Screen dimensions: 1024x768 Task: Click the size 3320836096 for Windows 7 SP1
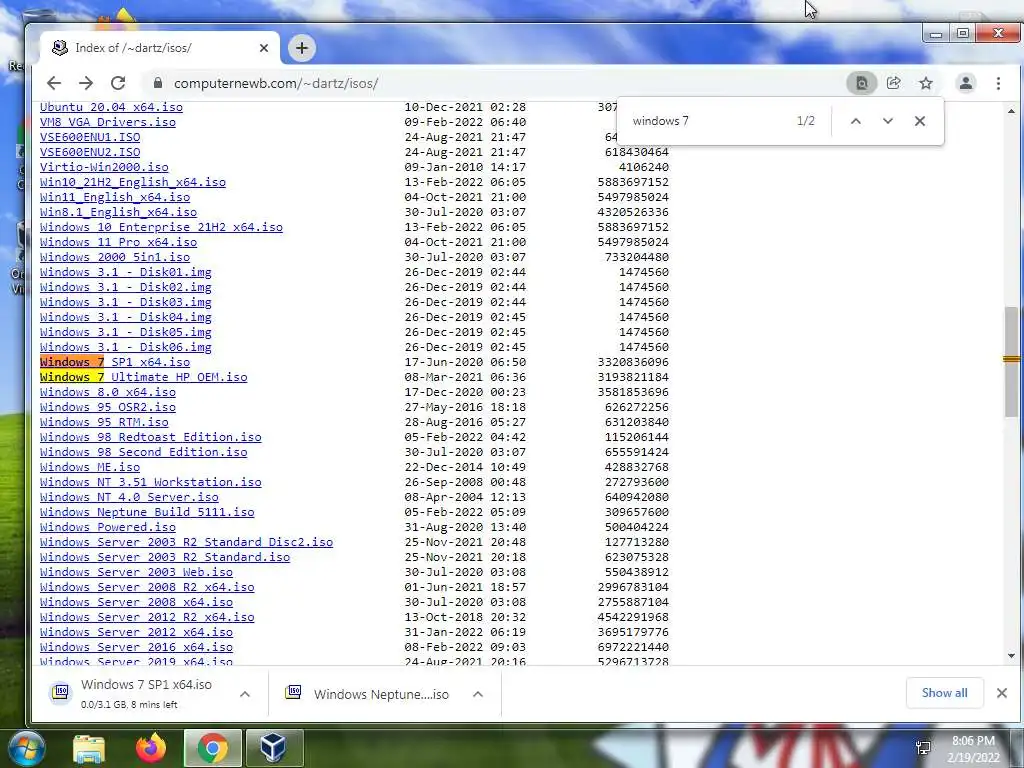[x=633, y=362]
